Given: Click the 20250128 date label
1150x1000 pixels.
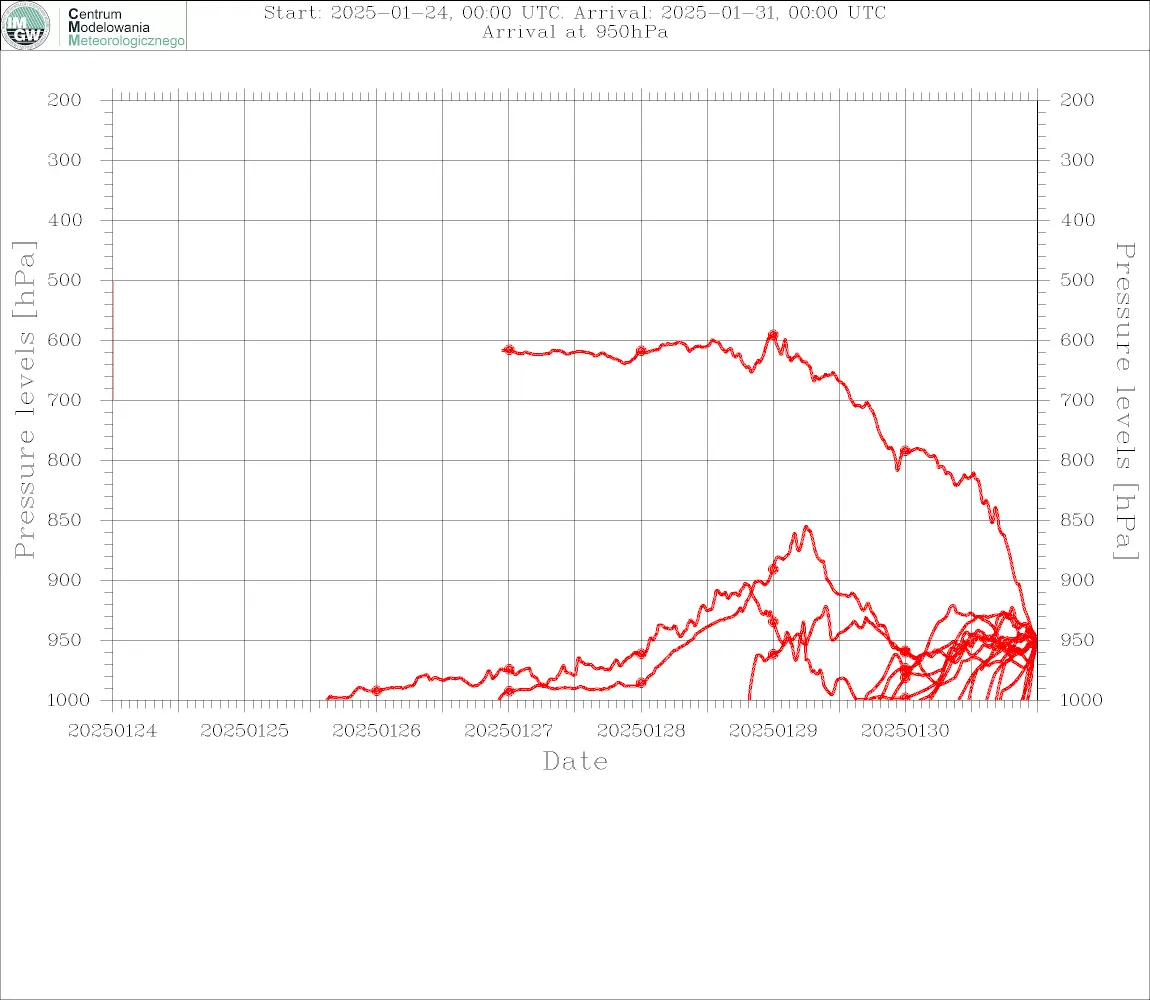Looking at the screenshot, I should (x=641, y=731).
